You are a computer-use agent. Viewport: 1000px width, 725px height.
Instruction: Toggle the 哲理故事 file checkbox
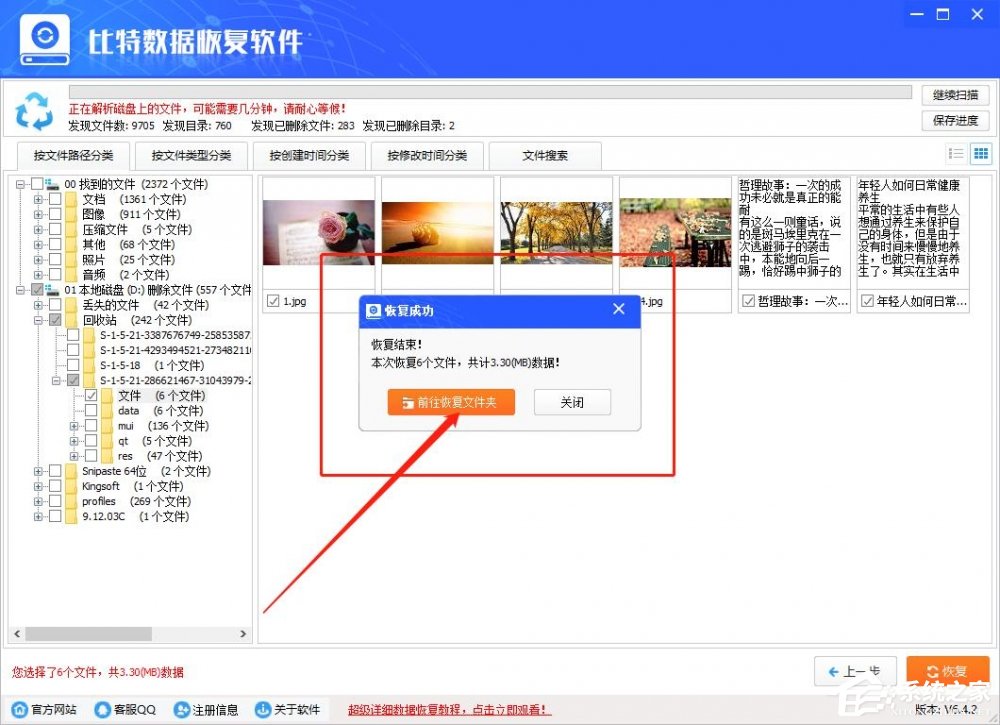(x=748, y=301)
